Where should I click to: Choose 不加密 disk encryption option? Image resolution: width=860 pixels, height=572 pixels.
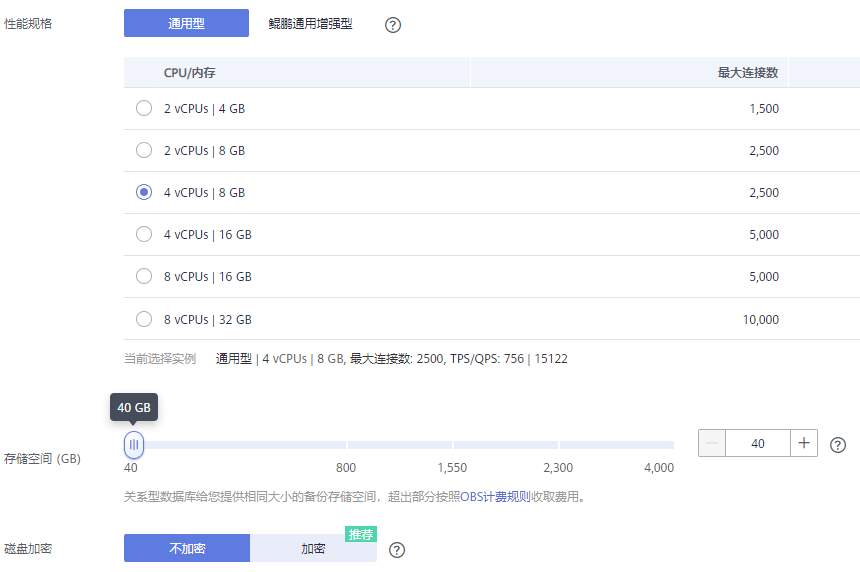187,548
